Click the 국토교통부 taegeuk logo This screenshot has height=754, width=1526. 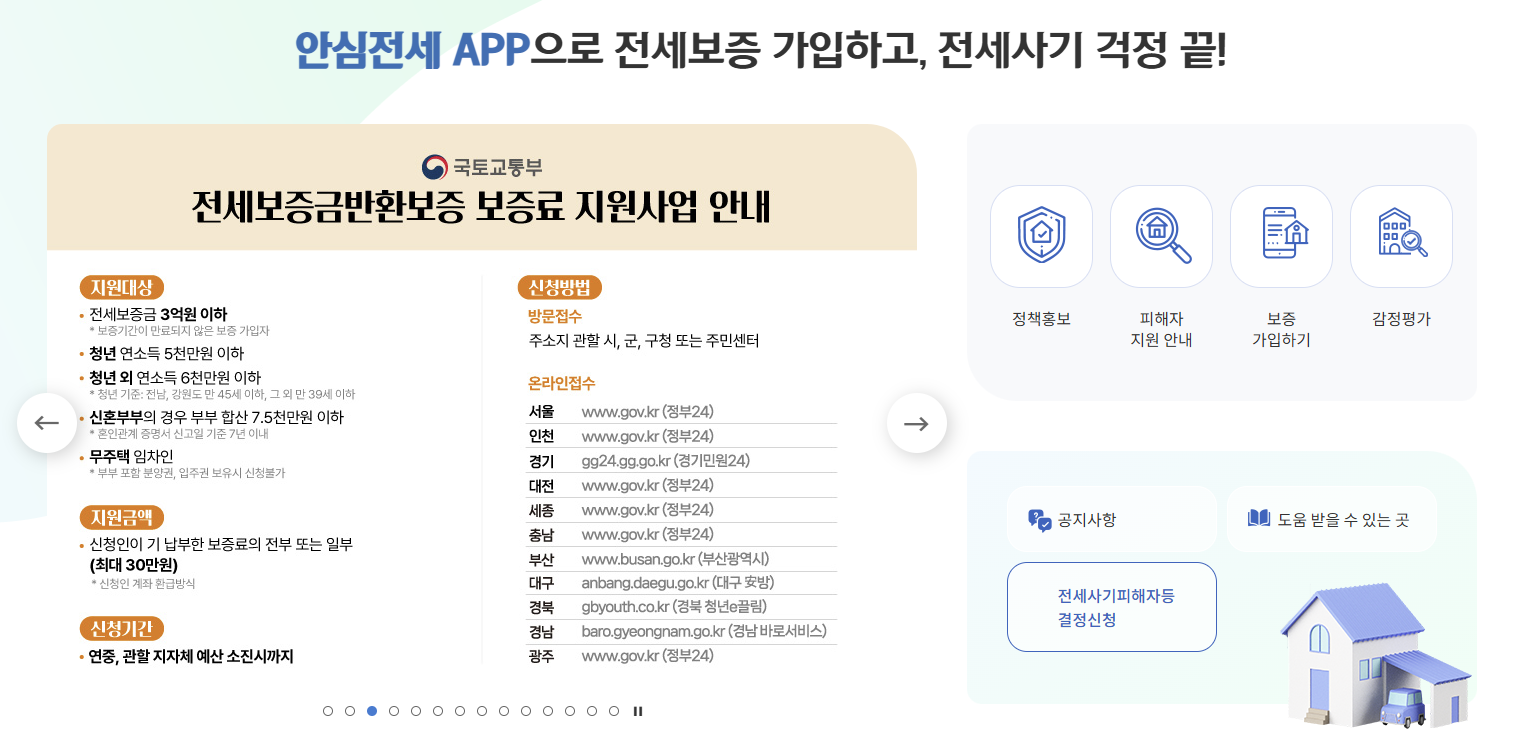point(434,167)
